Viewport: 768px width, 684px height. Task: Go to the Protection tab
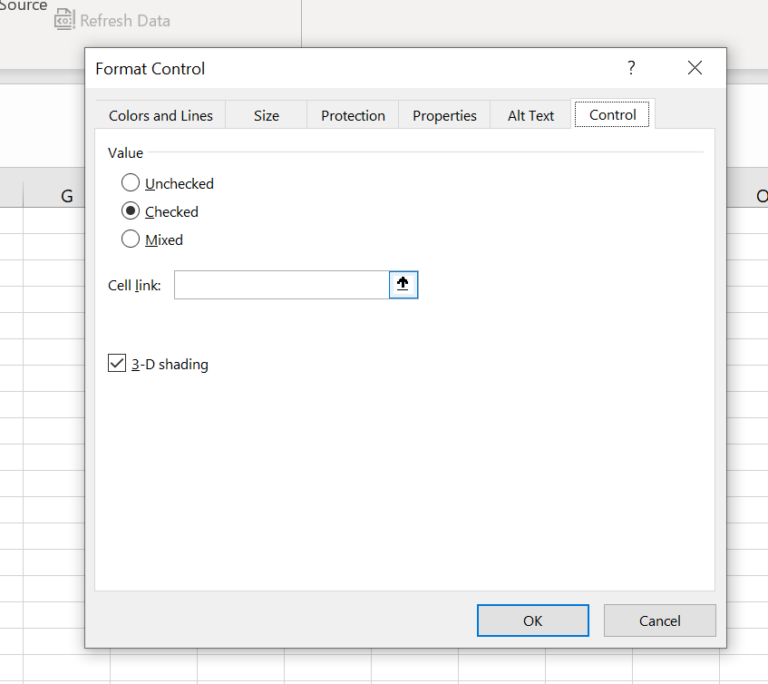tap(353, 116)
